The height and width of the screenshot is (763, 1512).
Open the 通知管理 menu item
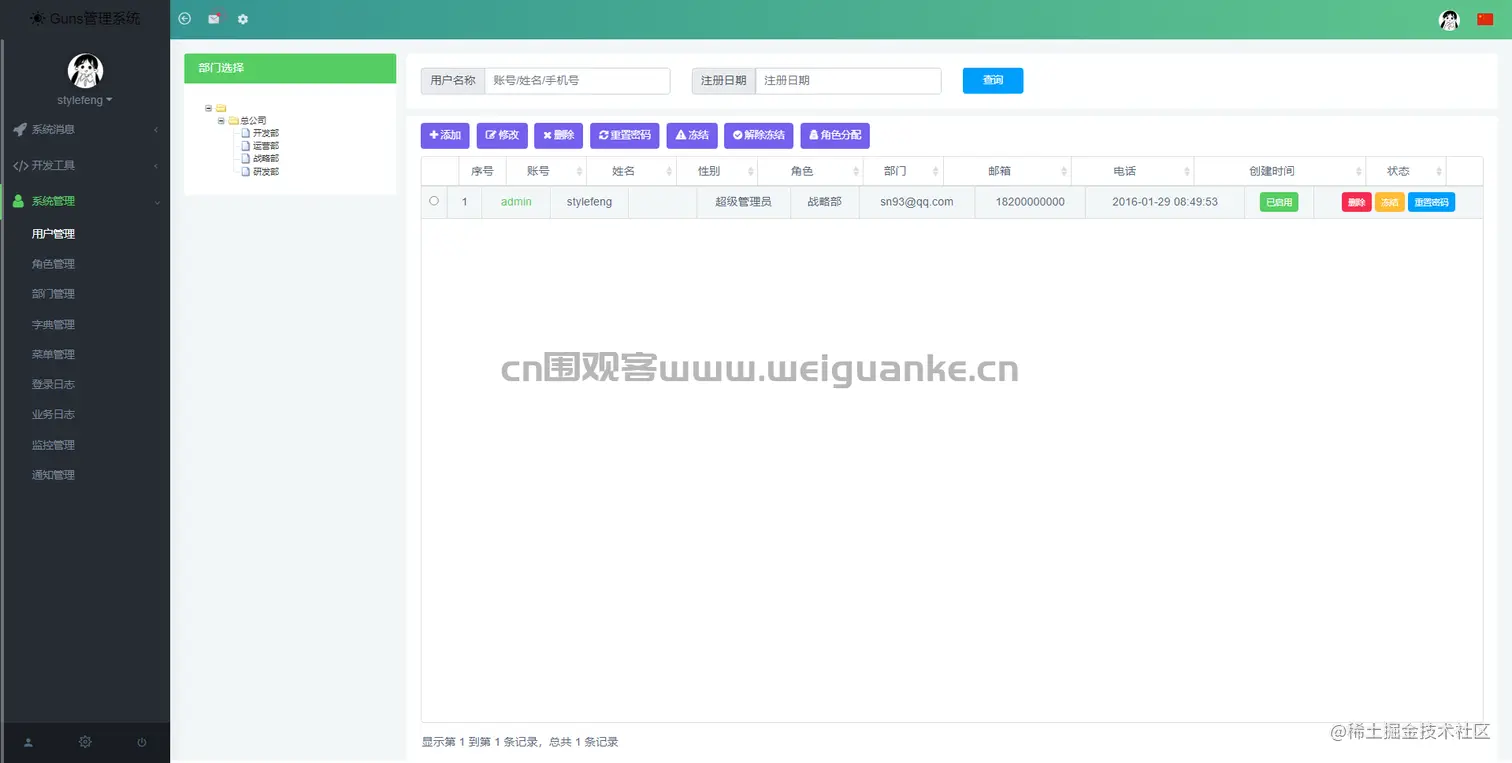point(53,475)
